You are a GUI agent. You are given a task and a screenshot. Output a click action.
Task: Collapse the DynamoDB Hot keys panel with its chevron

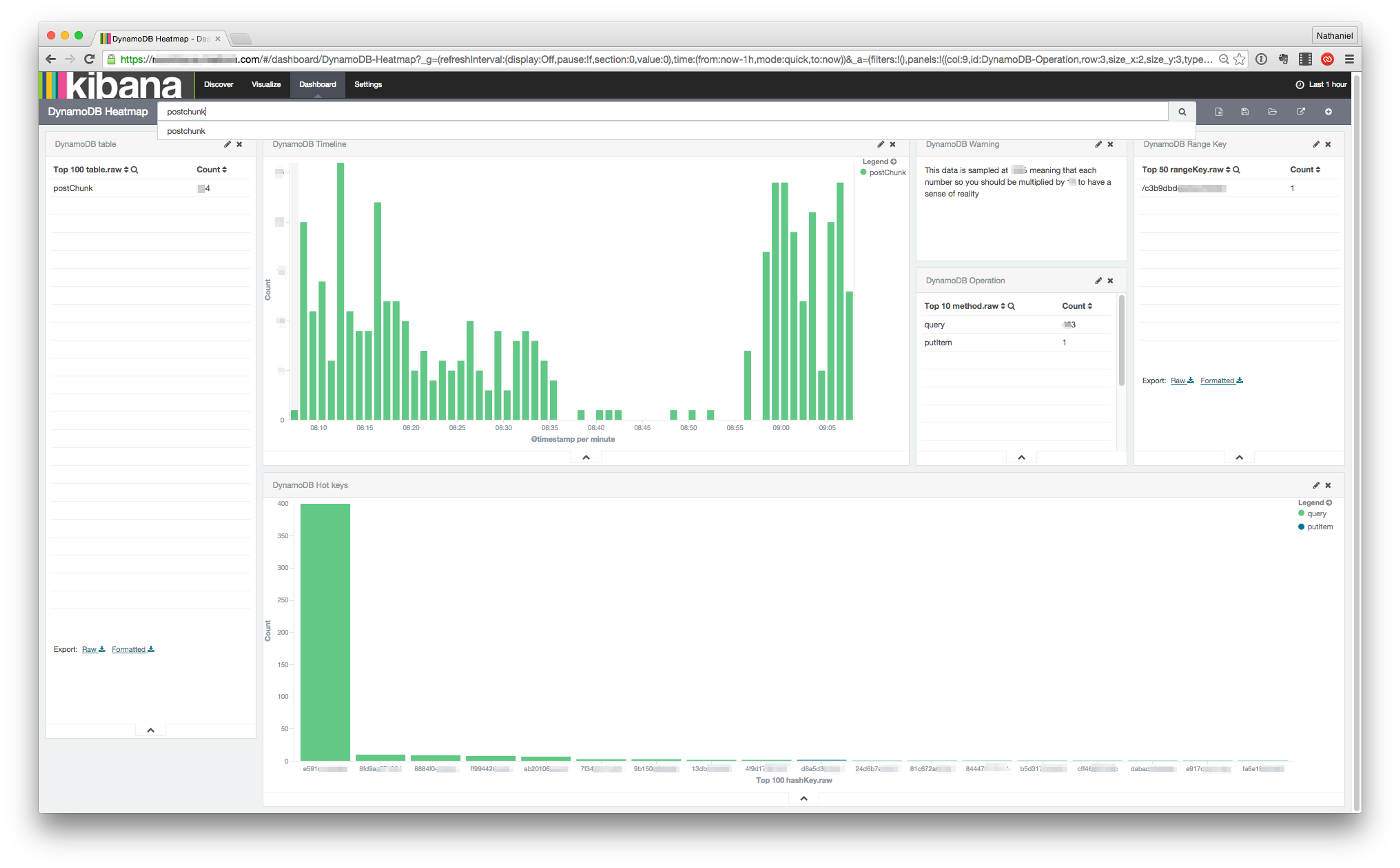click(802, 797)
